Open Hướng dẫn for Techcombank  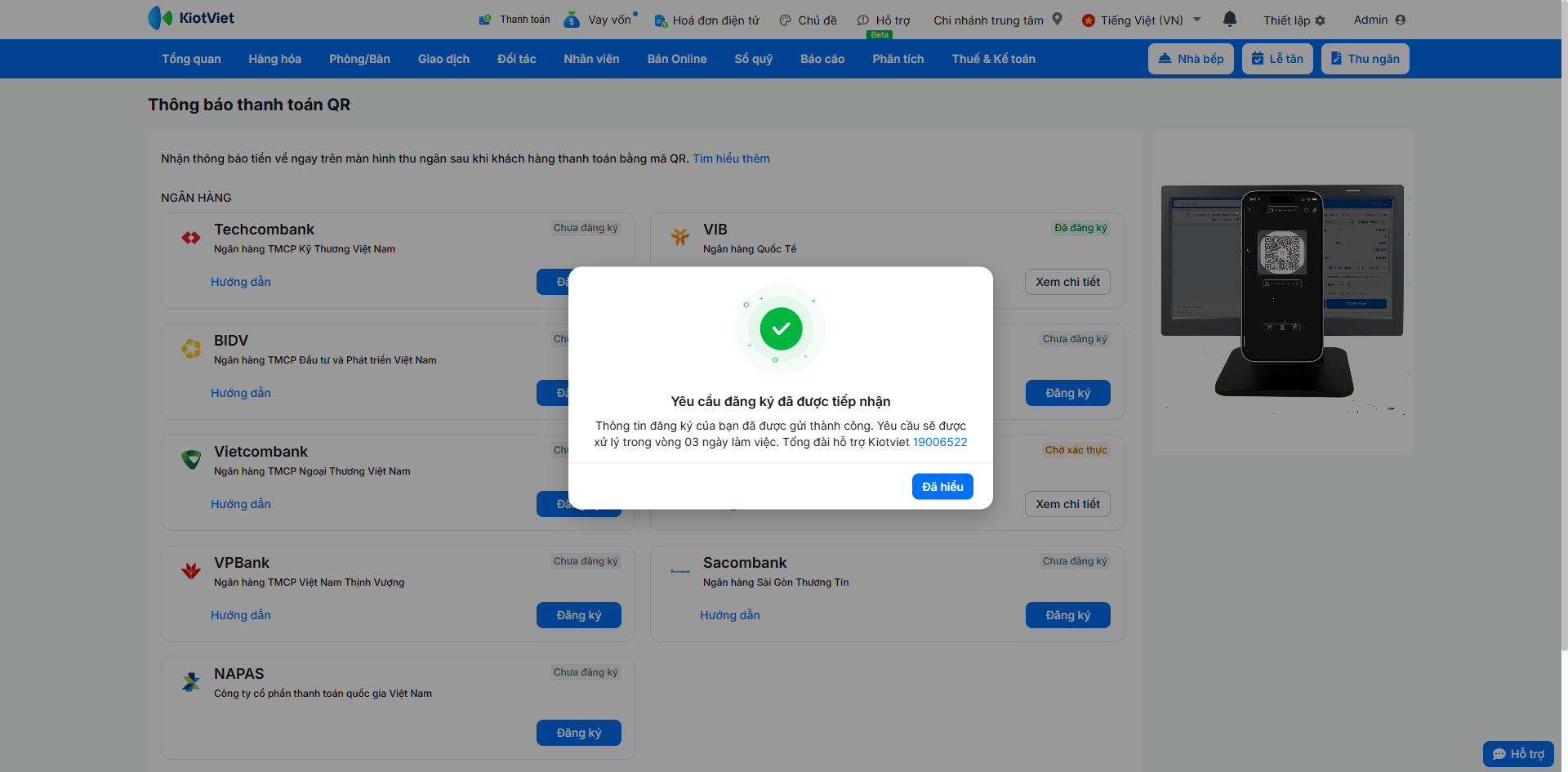(x=241, y=282)
